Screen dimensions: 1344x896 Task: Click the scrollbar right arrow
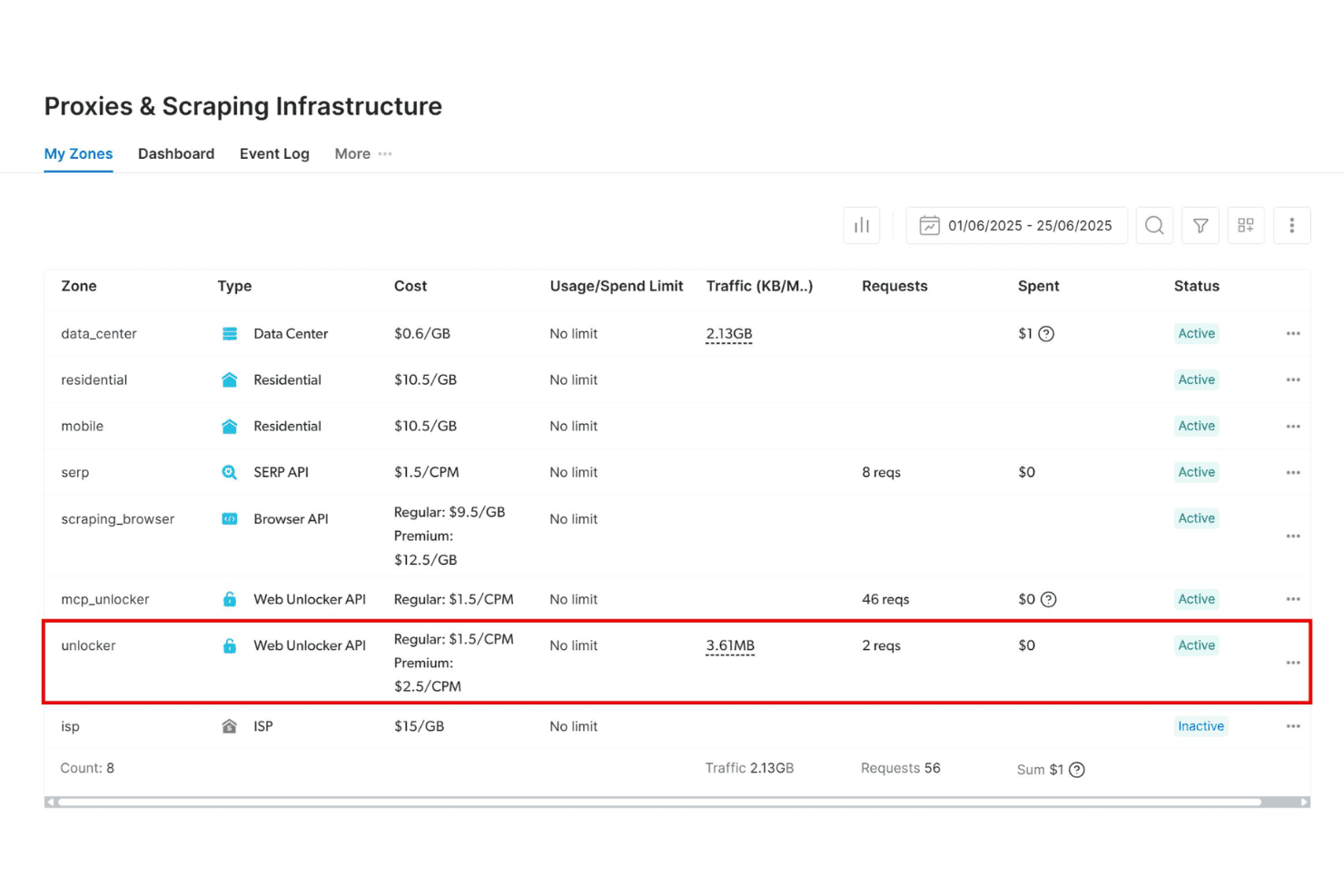click(1305, 802)
